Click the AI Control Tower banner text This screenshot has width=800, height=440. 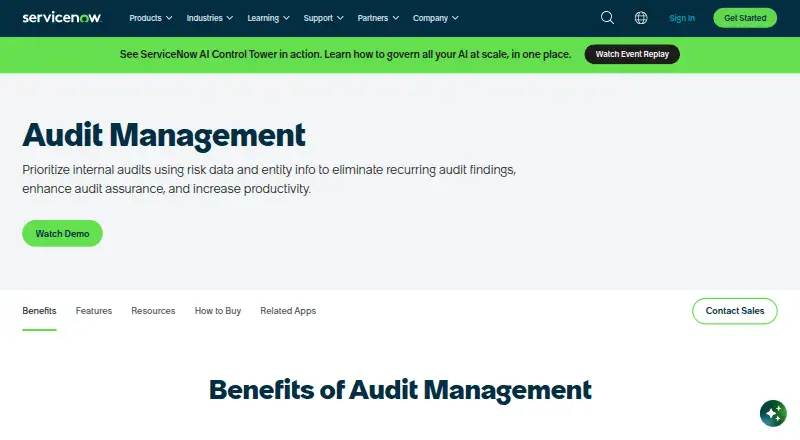point(345,54)
